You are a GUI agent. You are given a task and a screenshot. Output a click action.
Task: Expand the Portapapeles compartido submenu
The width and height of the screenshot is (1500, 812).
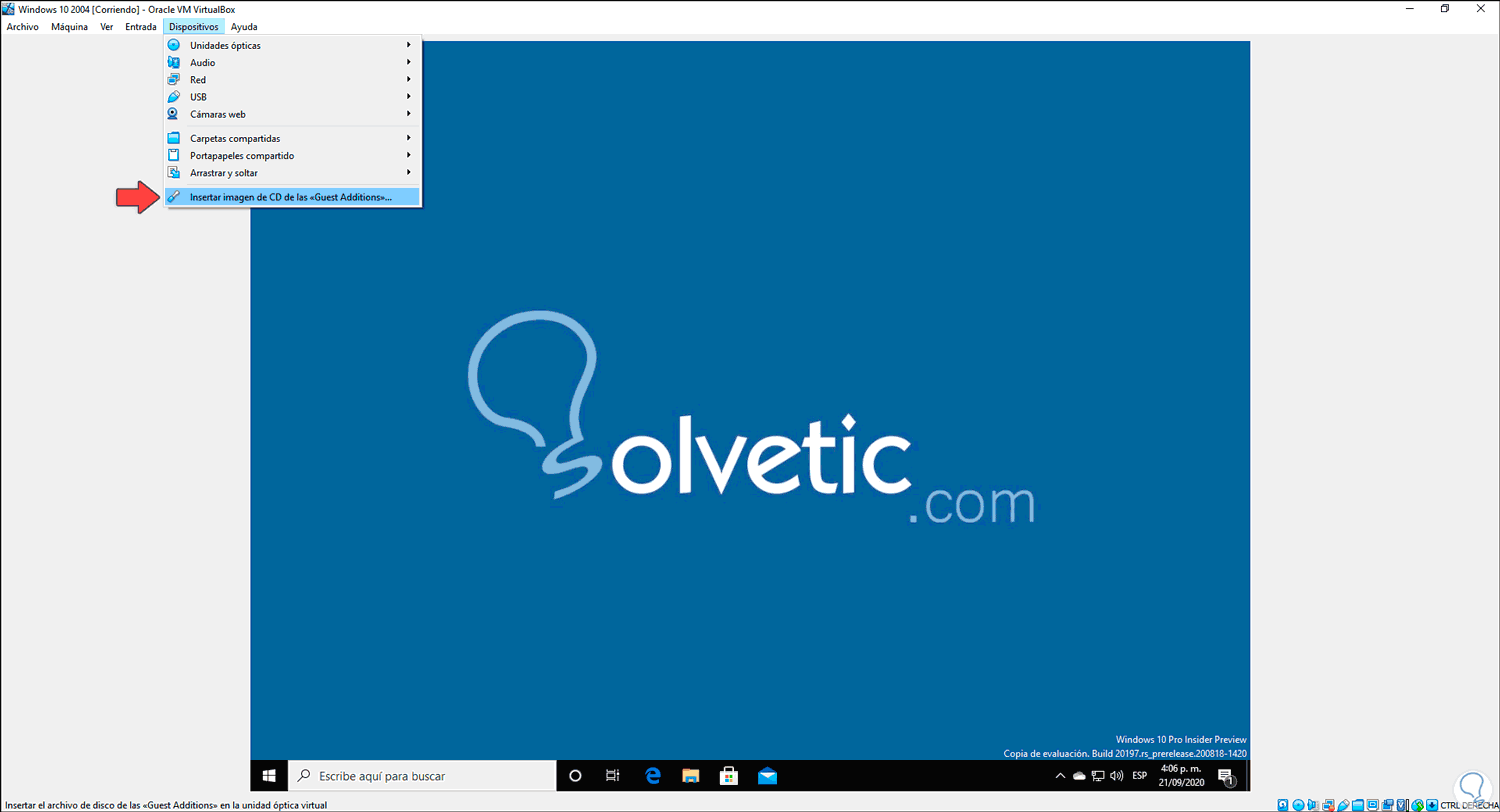pyautogui.click(x=292, y=155)
